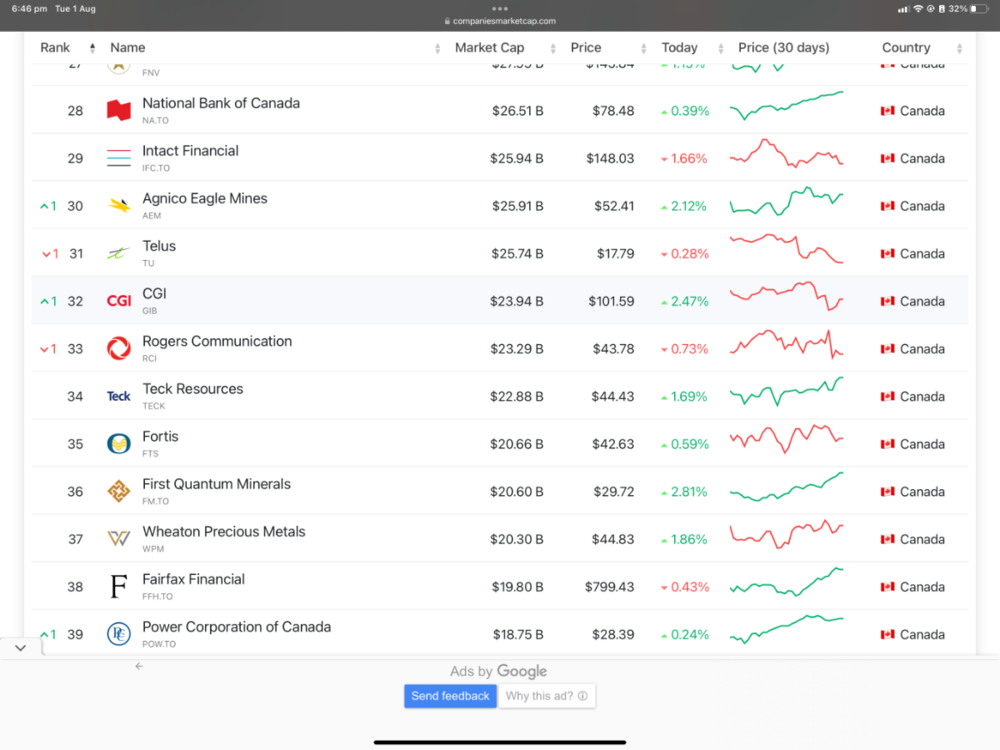Sort by Price column arrows
This screenshot has height=750, width=1000.
[x=643, y=48]
